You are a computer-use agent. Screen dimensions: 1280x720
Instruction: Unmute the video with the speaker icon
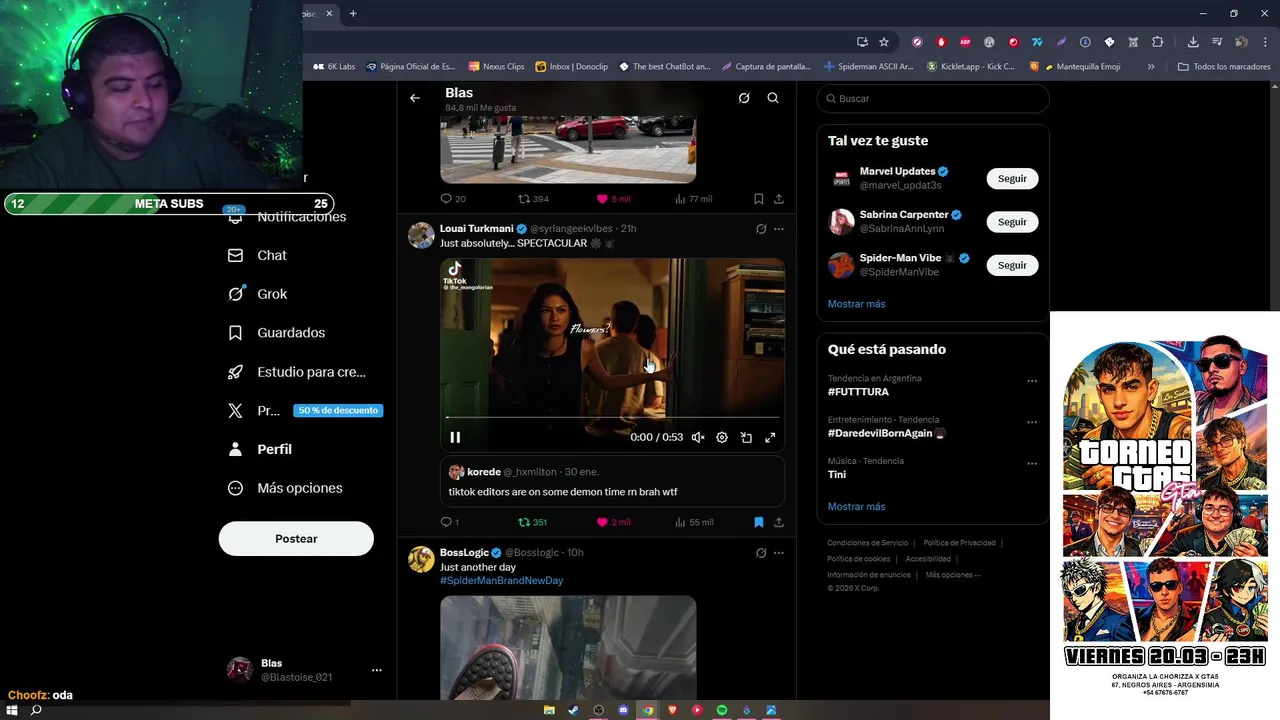[x=698, y=437]
